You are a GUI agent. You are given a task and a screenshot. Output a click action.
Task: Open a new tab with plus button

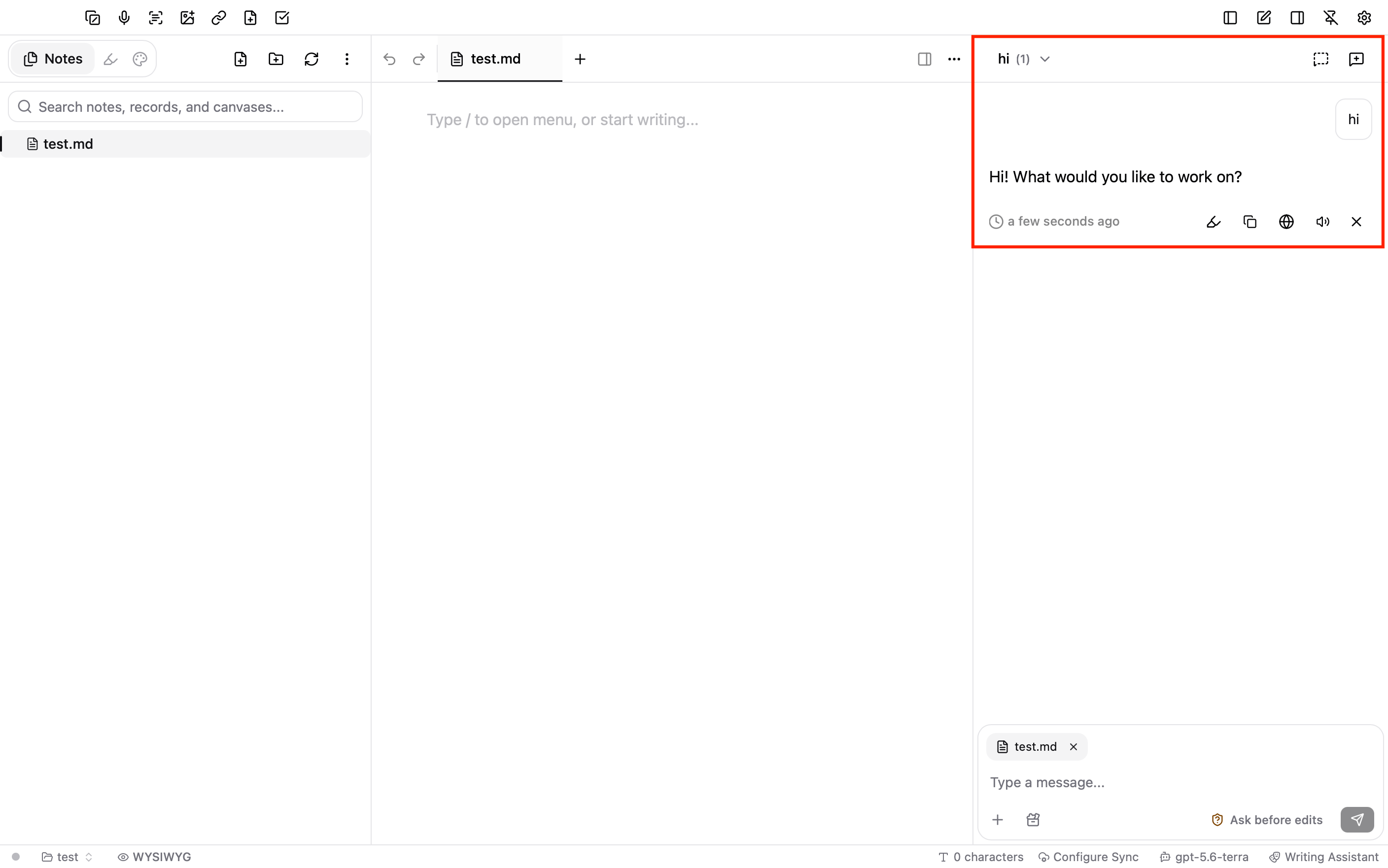tap(580, 59)
